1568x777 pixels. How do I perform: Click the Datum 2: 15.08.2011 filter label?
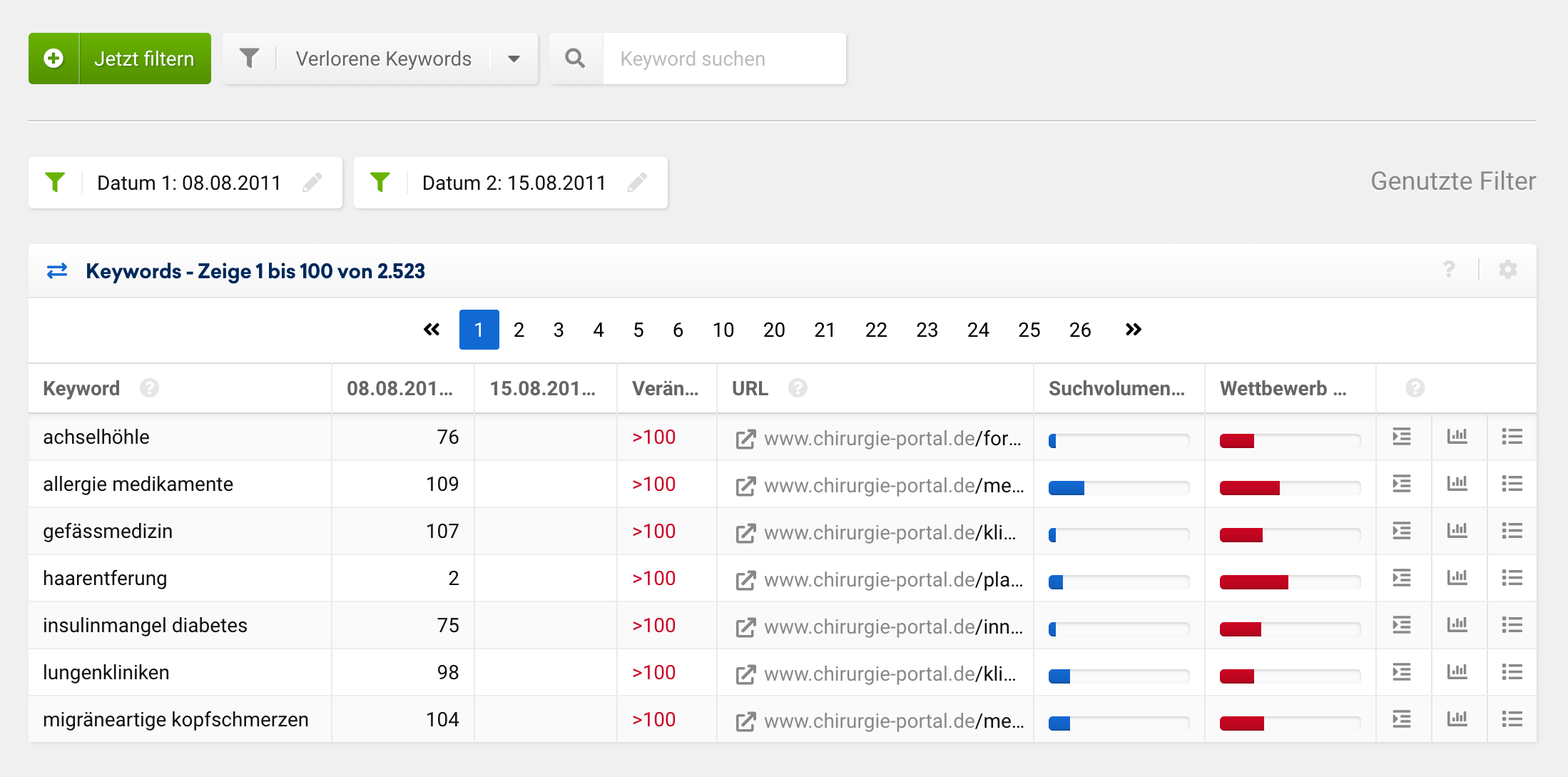514,183
